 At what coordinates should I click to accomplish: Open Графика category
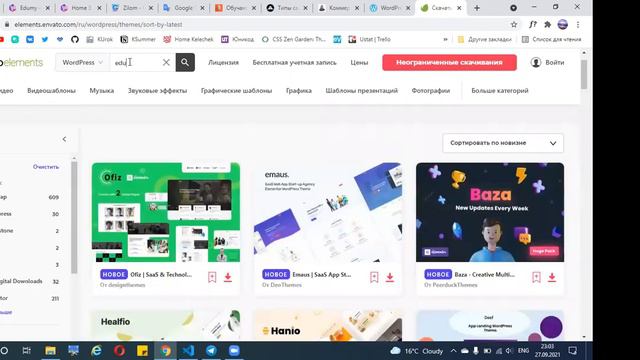[x=299, y=91]
